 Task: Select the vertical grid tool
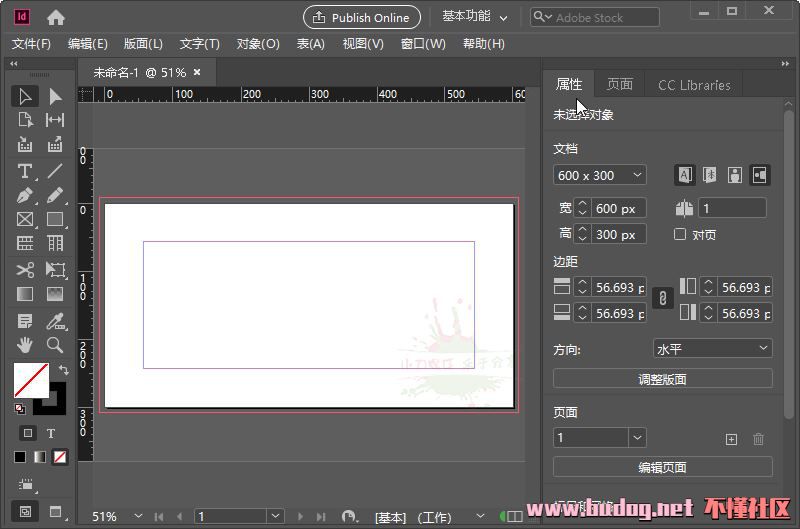click(55, 243)
